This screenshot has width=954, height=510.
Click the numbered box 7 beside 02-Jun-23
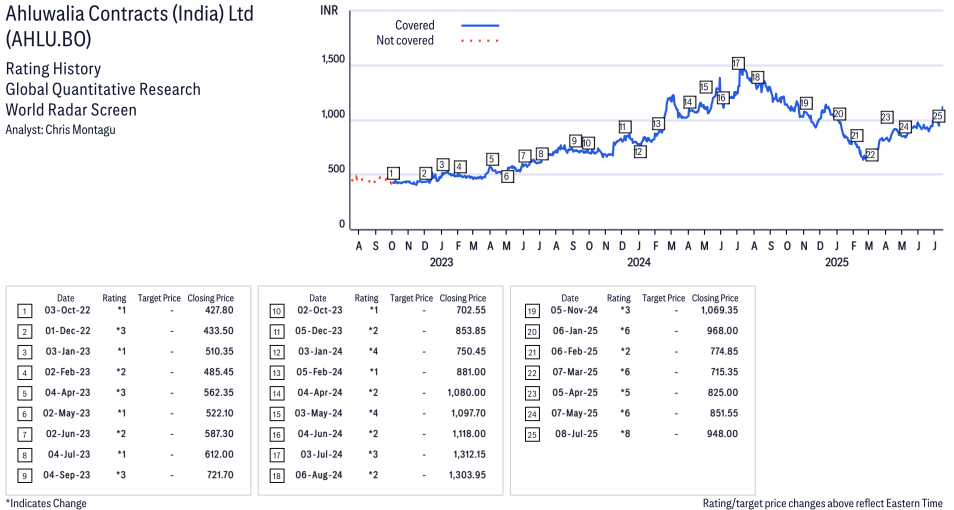tap(24, 435)
